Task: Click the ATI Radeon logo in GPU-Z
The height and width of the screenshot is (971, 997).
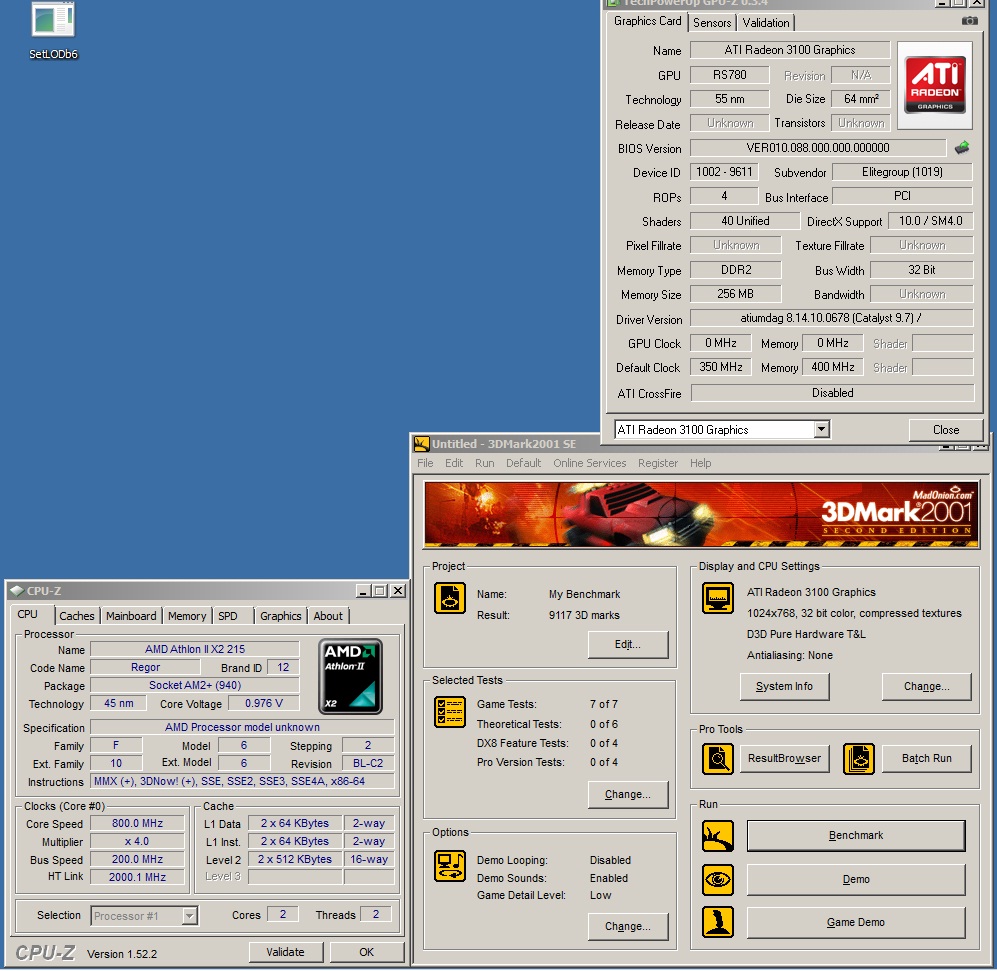Action: click(935, 85)
